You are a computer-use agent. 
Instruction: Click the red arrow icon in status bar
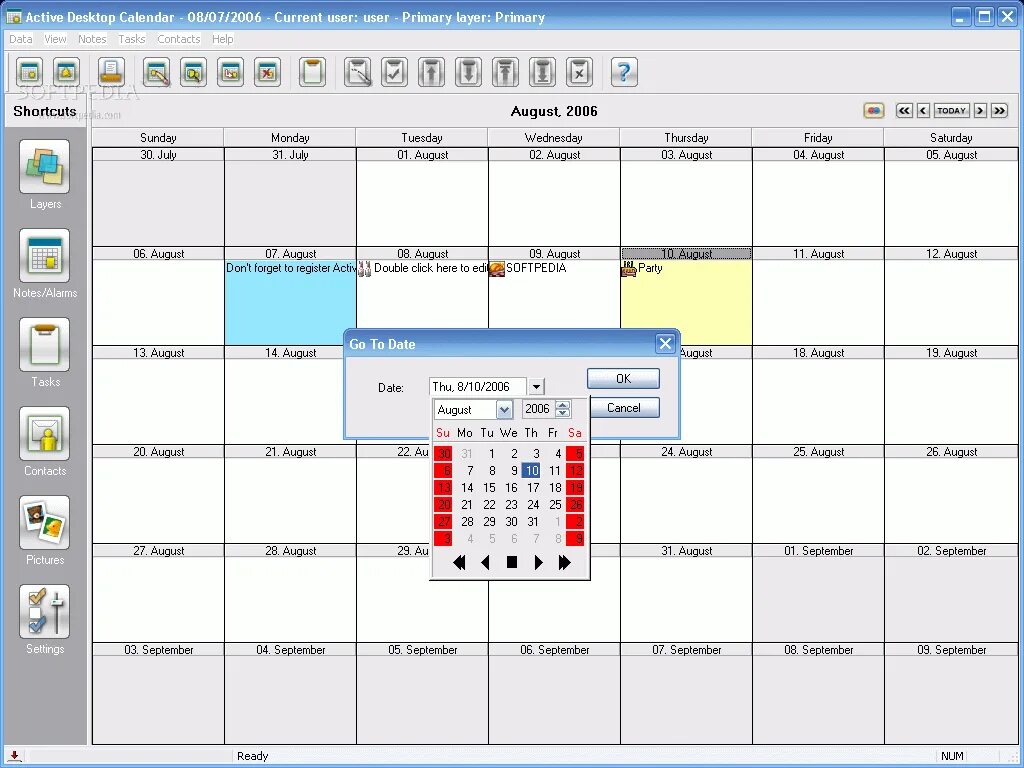(14, 756)
